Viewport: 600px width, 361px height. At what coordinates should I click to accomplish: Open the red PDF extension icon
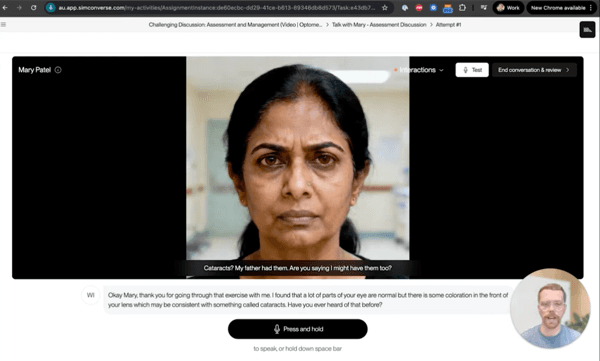pos(419,8)
